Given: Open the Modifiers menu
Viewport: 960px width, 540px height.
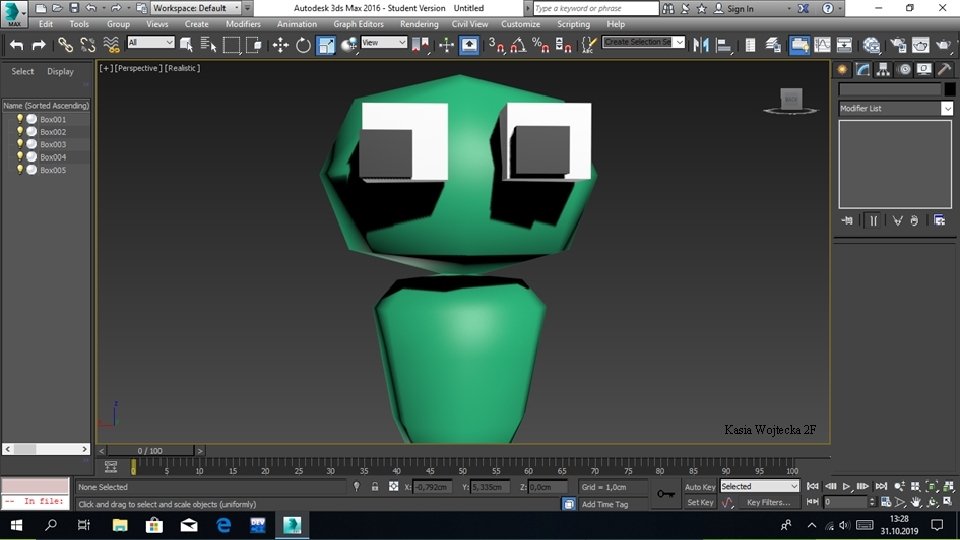Looking at the screenshot, I should (x=243, y=24).
